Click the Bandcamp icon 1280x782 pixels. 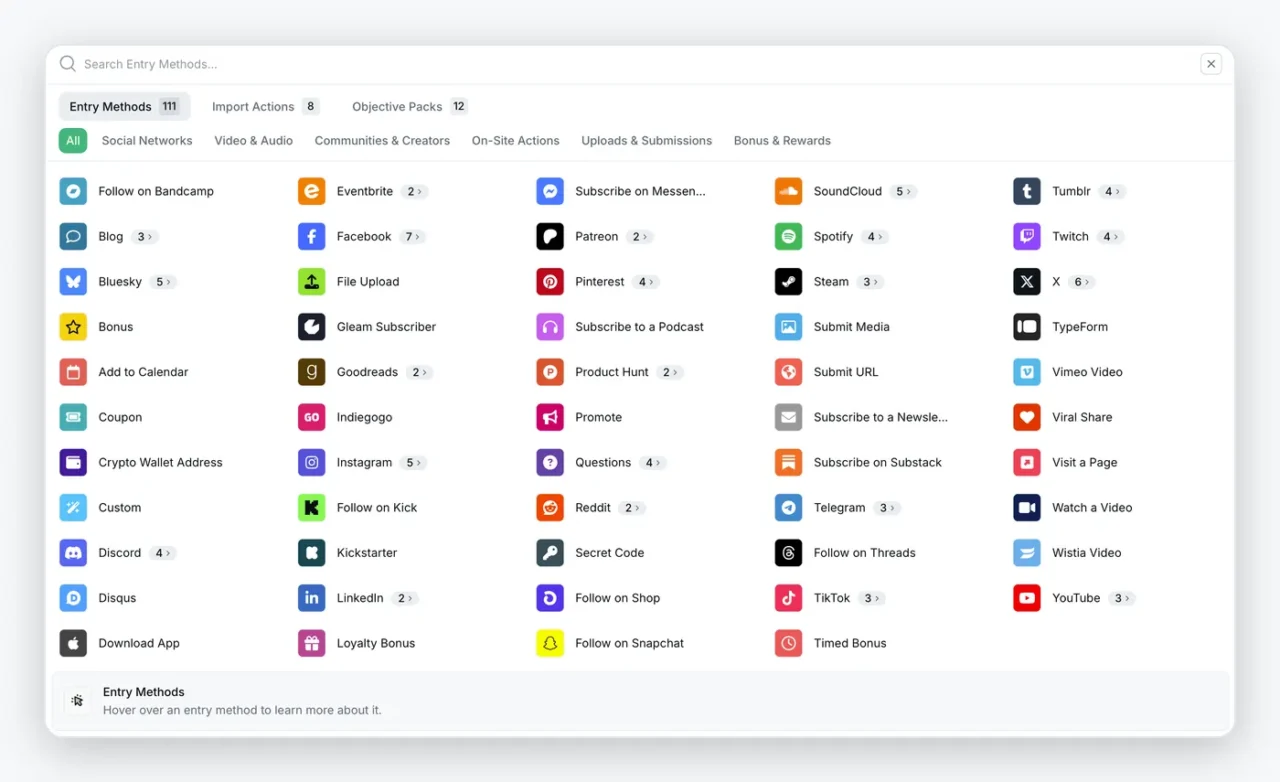[73, 191]
